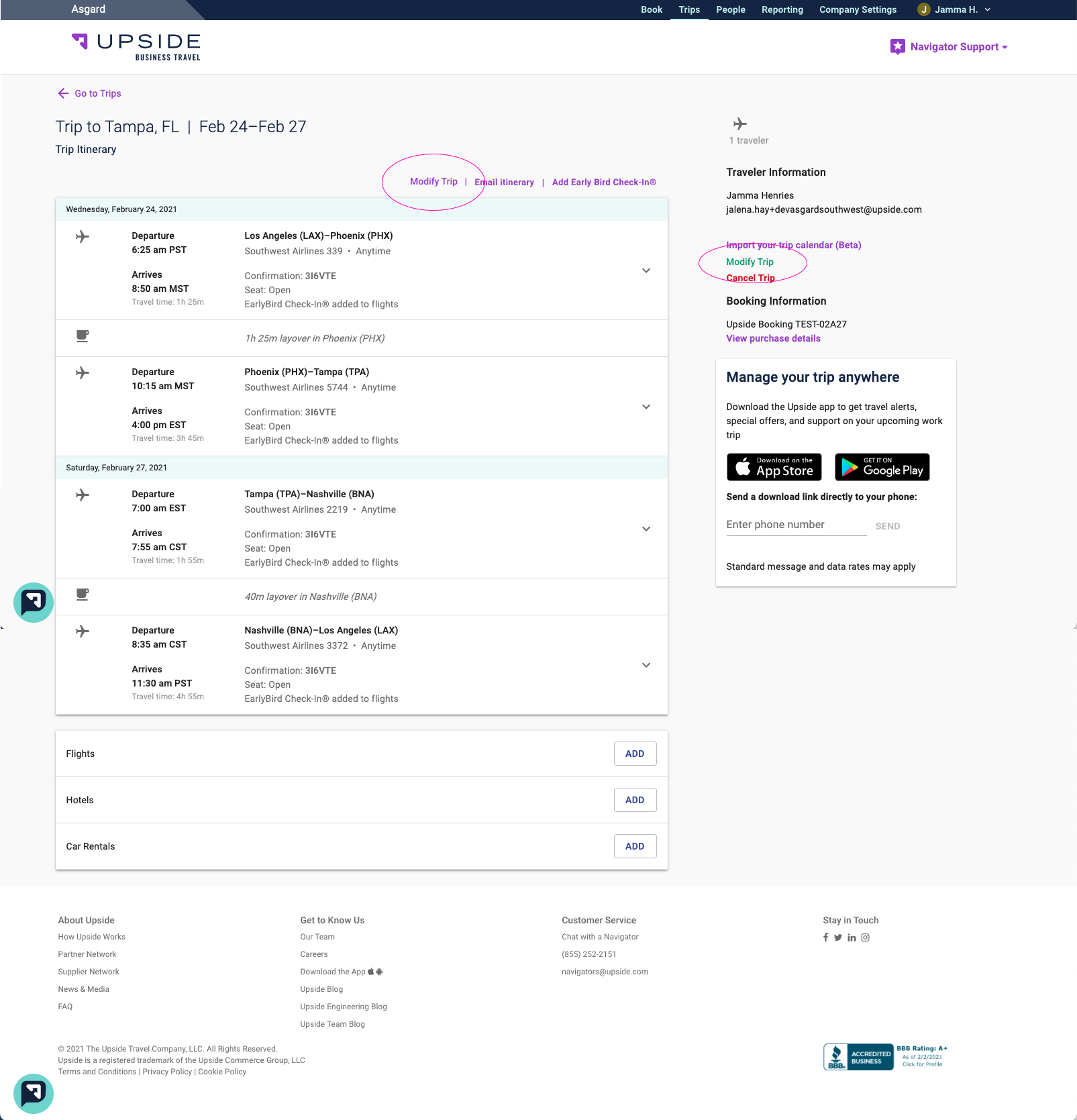This screenshot has height=1120, width=1077.
Task: Open Supplier Network footer link
Action: point(89,972)
